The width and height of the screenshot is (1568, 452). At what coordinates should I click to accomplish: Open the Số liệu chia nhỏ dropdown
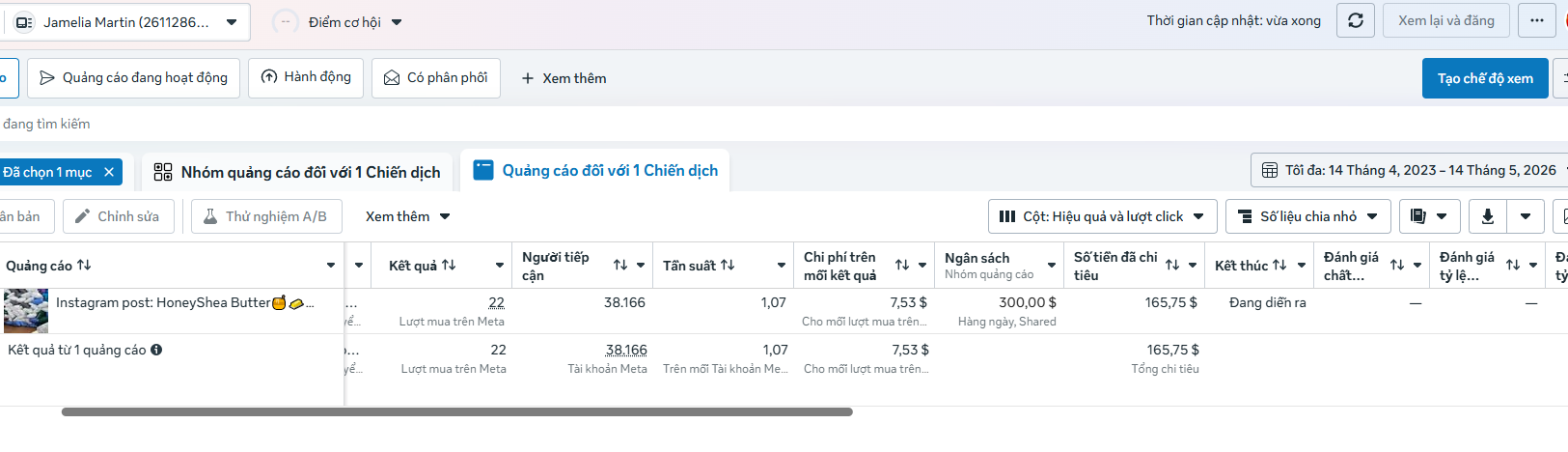point(1307,216)
